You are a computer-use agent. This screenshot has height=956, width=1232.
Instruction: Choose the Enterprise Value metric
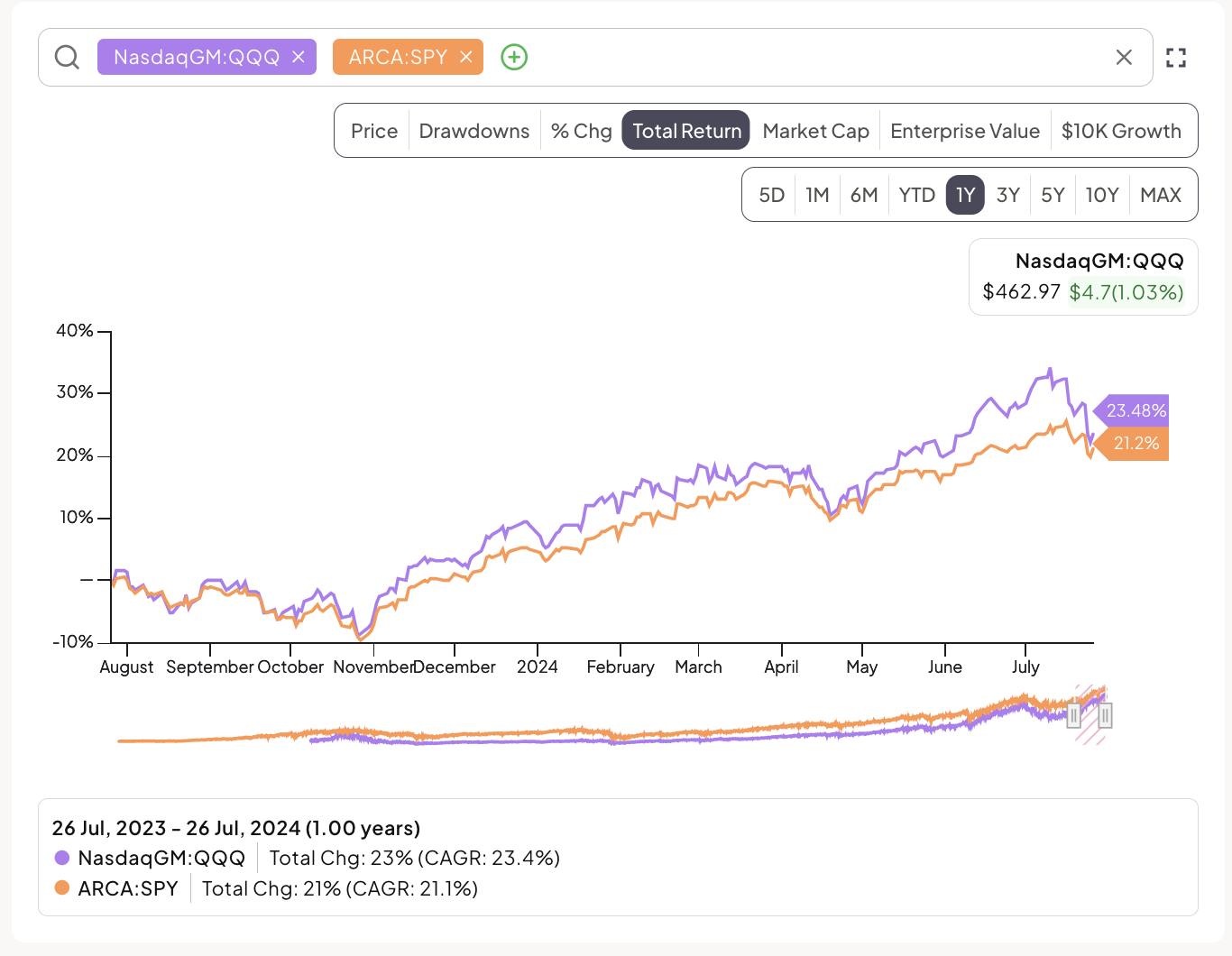click(x=965, y=131)
